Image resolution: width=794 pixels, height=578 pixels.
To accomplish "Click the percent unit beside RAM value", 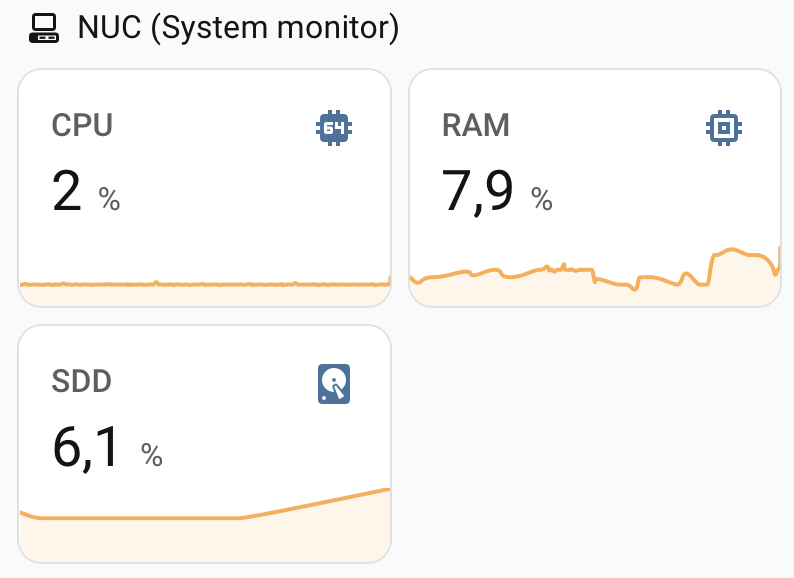I will point(542,199).
